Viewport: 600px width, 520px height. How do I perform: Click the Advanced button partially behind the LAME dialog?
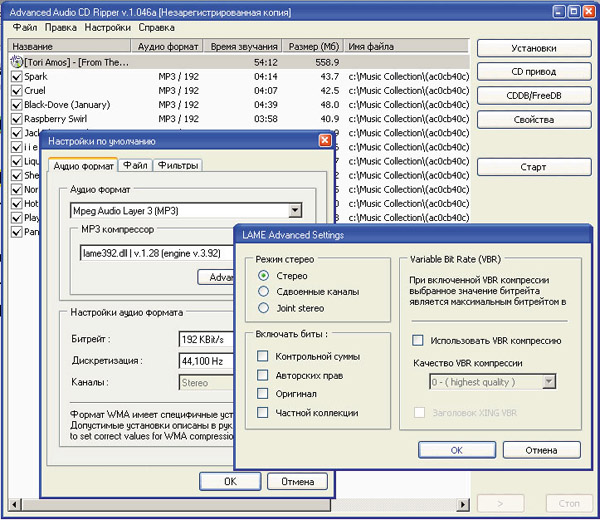tap(216, 277)
